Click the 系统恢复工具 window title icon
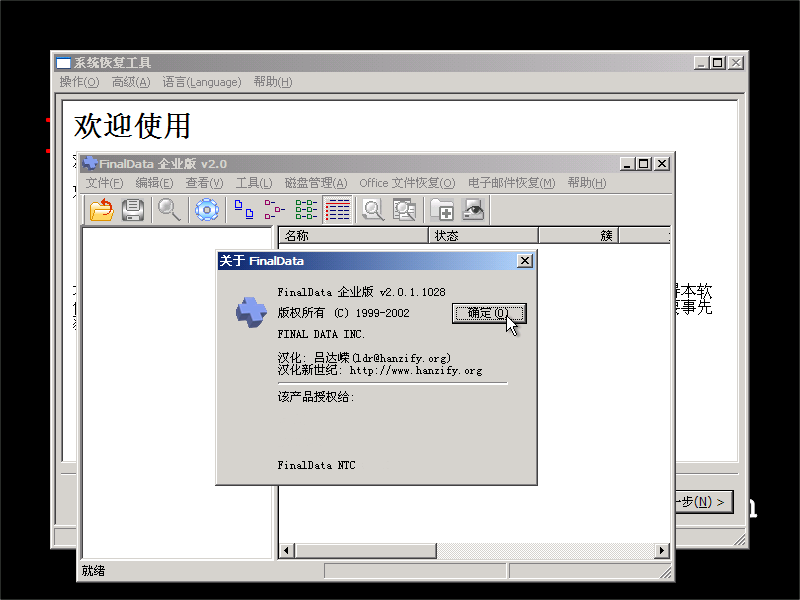800x600 pixels. tap(63, 63)
